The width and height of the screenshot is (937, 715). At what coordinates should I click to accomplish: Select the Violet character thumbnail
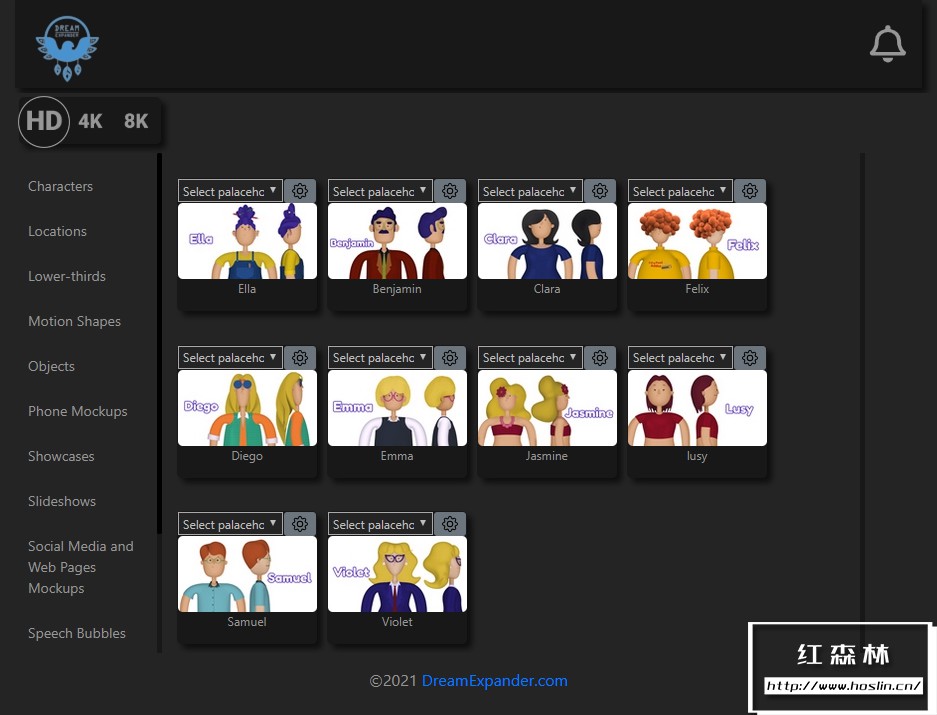pyautogui.click(x=397, y=574)
